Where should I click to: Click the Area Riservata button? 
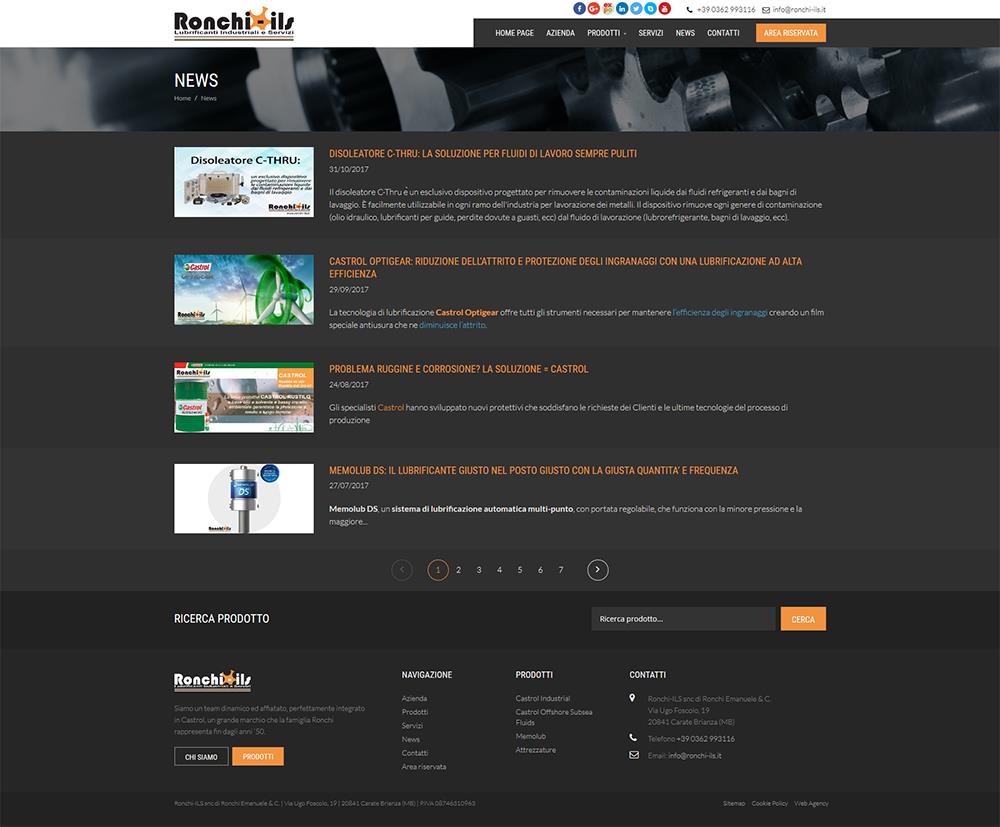tap(791, 33)
